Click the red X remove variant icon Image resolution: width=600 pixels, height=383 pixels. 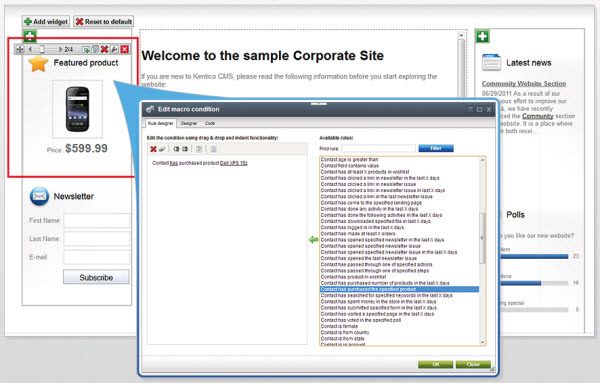click(x=104, y=49)
